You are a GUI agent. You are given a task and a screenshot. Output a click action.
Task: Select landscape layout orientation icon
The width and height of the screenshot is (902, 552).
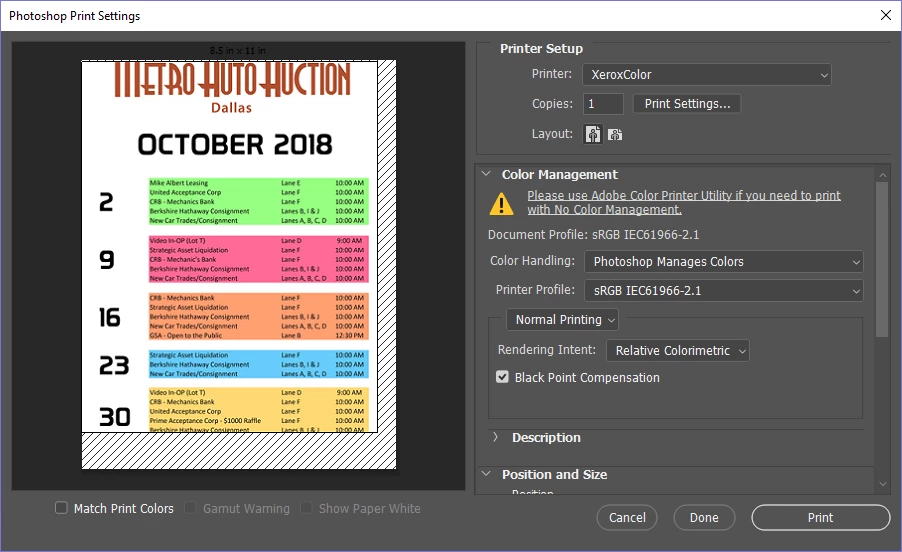pos(615,135)
